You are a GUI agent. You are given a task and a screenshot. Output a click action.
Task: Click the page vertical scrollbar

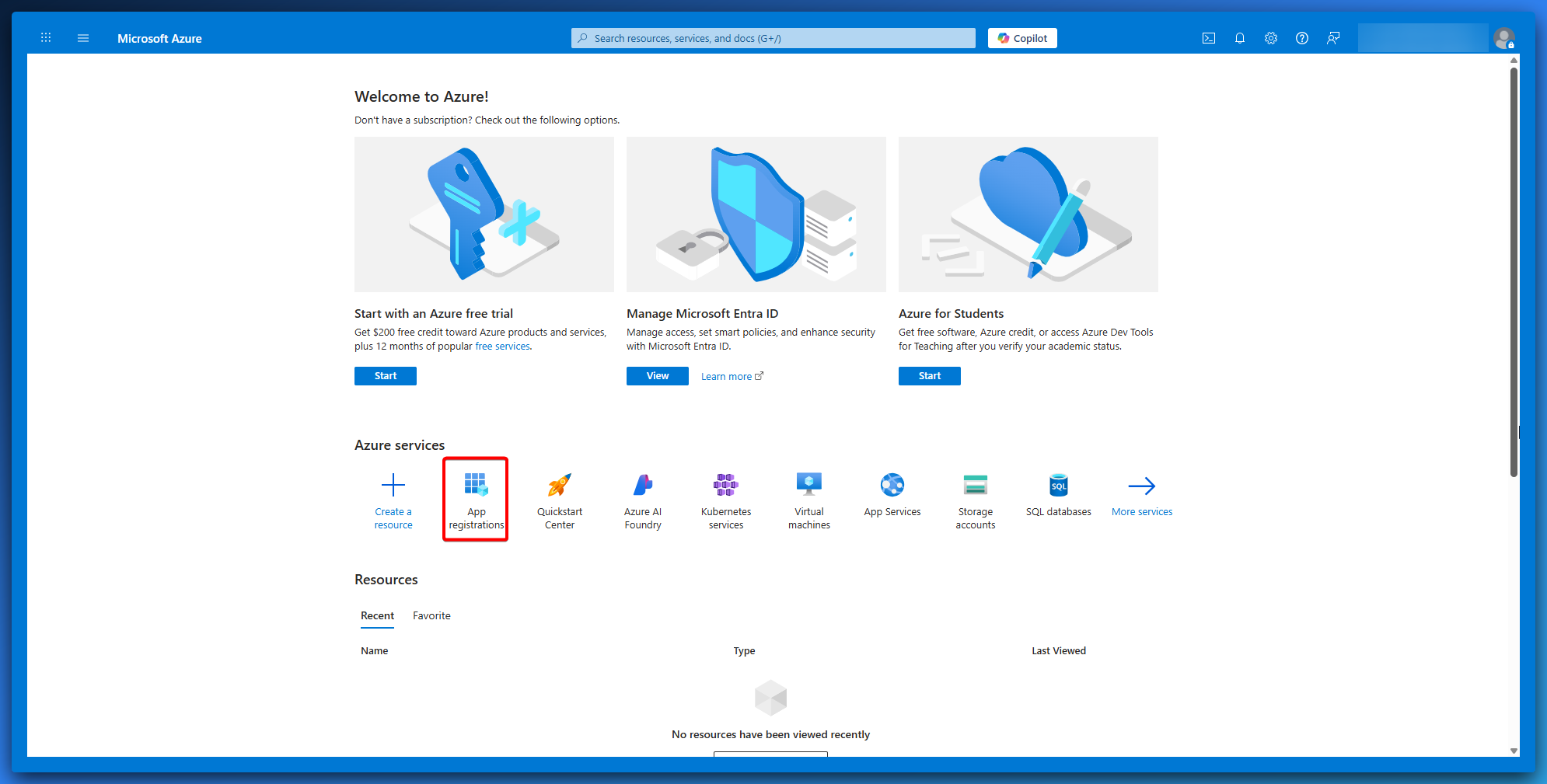pyautogui.click(x=1514, y=272)
